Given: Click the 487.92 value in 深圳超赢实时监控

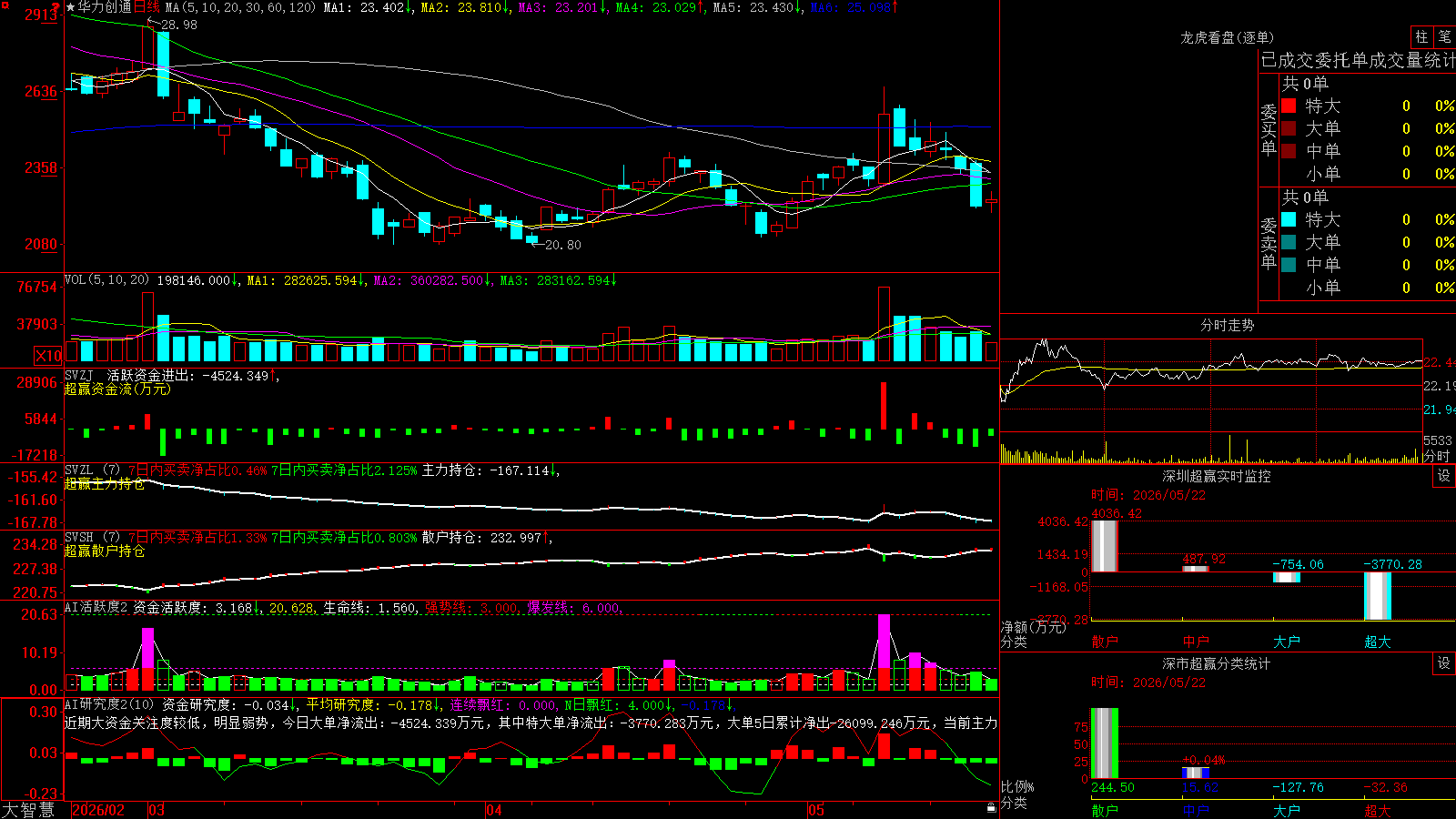Looking at the screenshot, I should [x=1204, y=560].
